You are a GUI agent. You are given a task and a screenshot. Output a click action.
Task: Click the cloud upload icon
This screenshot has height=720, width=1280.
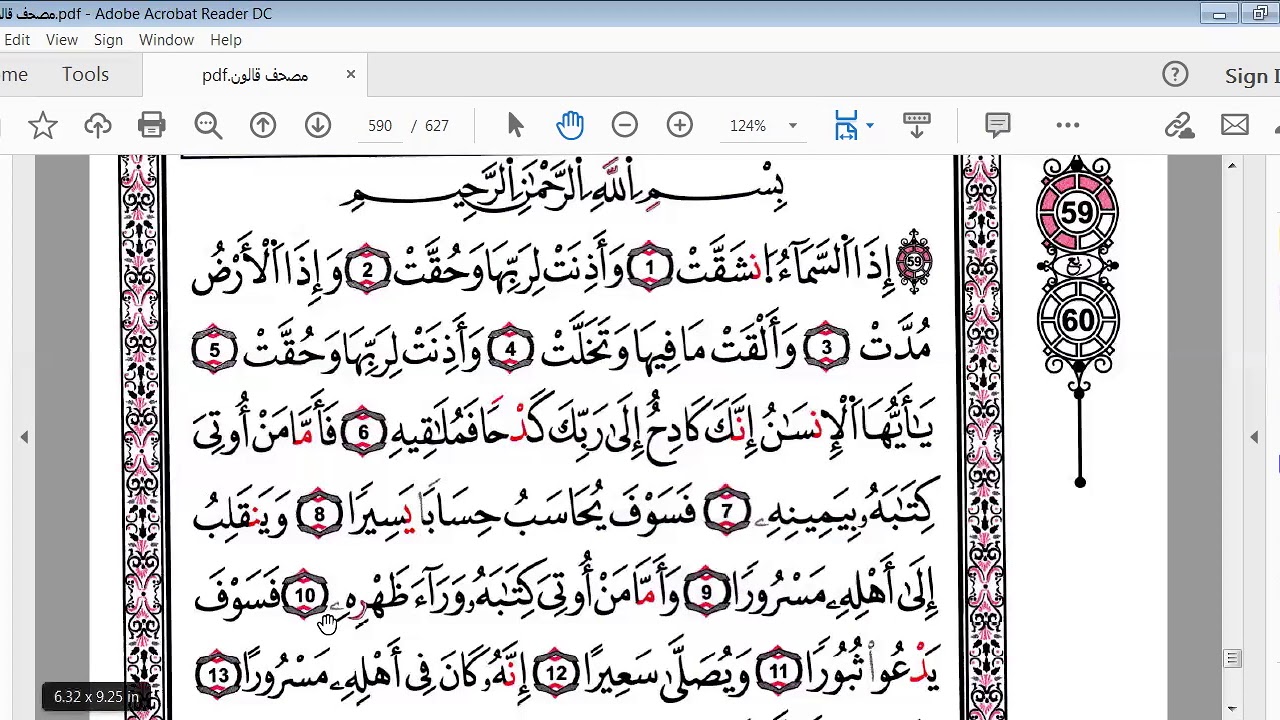(97, 125)
